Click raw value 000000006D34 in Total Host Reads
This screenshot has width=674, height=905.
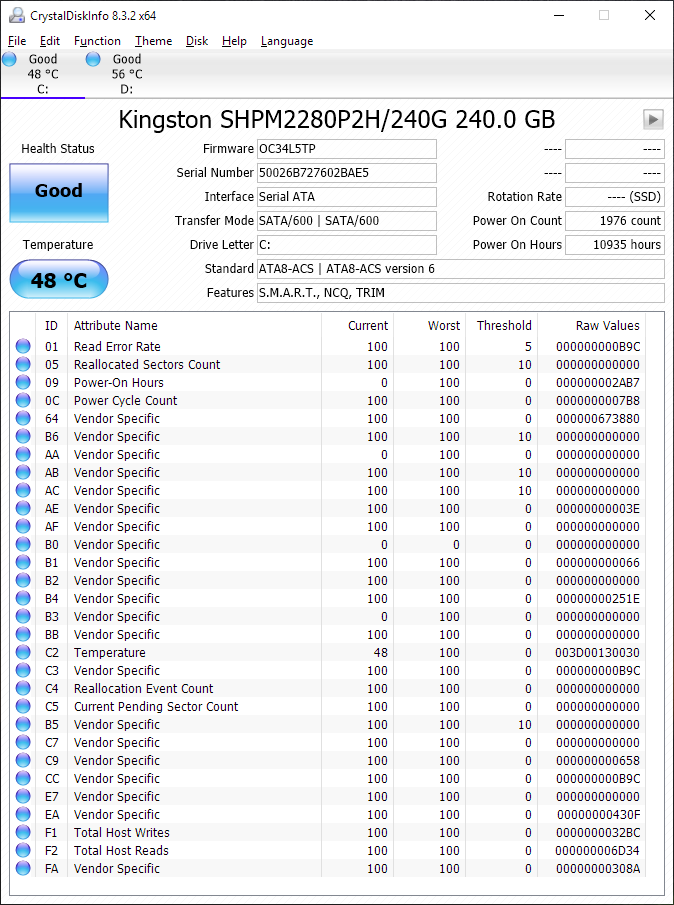(598, 850)
